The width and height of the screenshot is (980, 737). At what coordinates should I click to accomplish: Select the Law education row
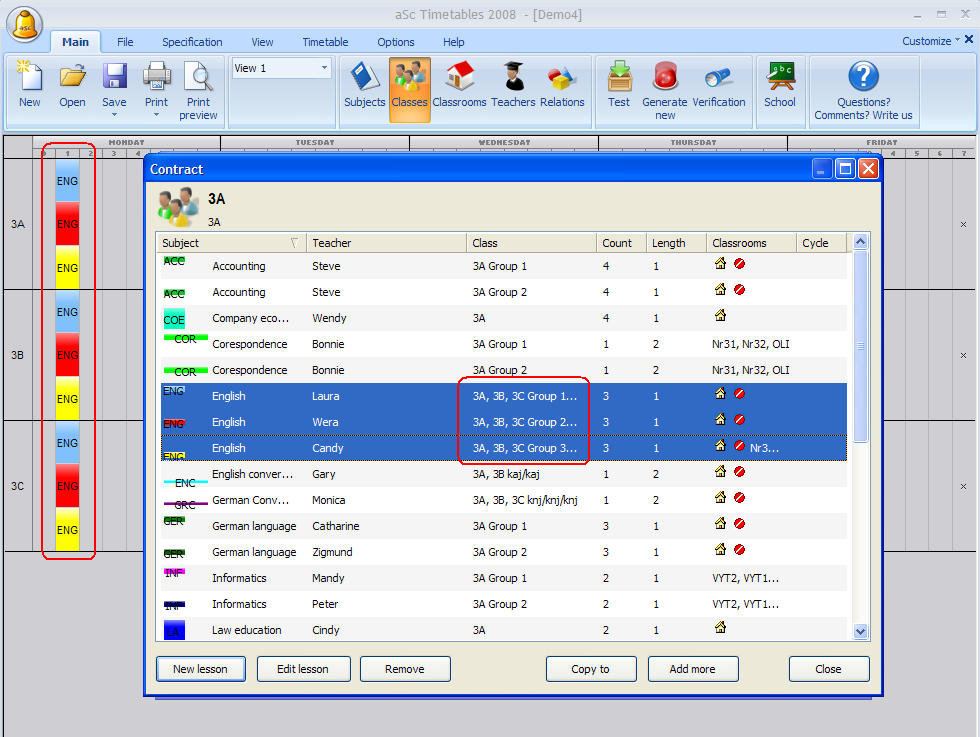pyautogui.click(x=400, y=630)
